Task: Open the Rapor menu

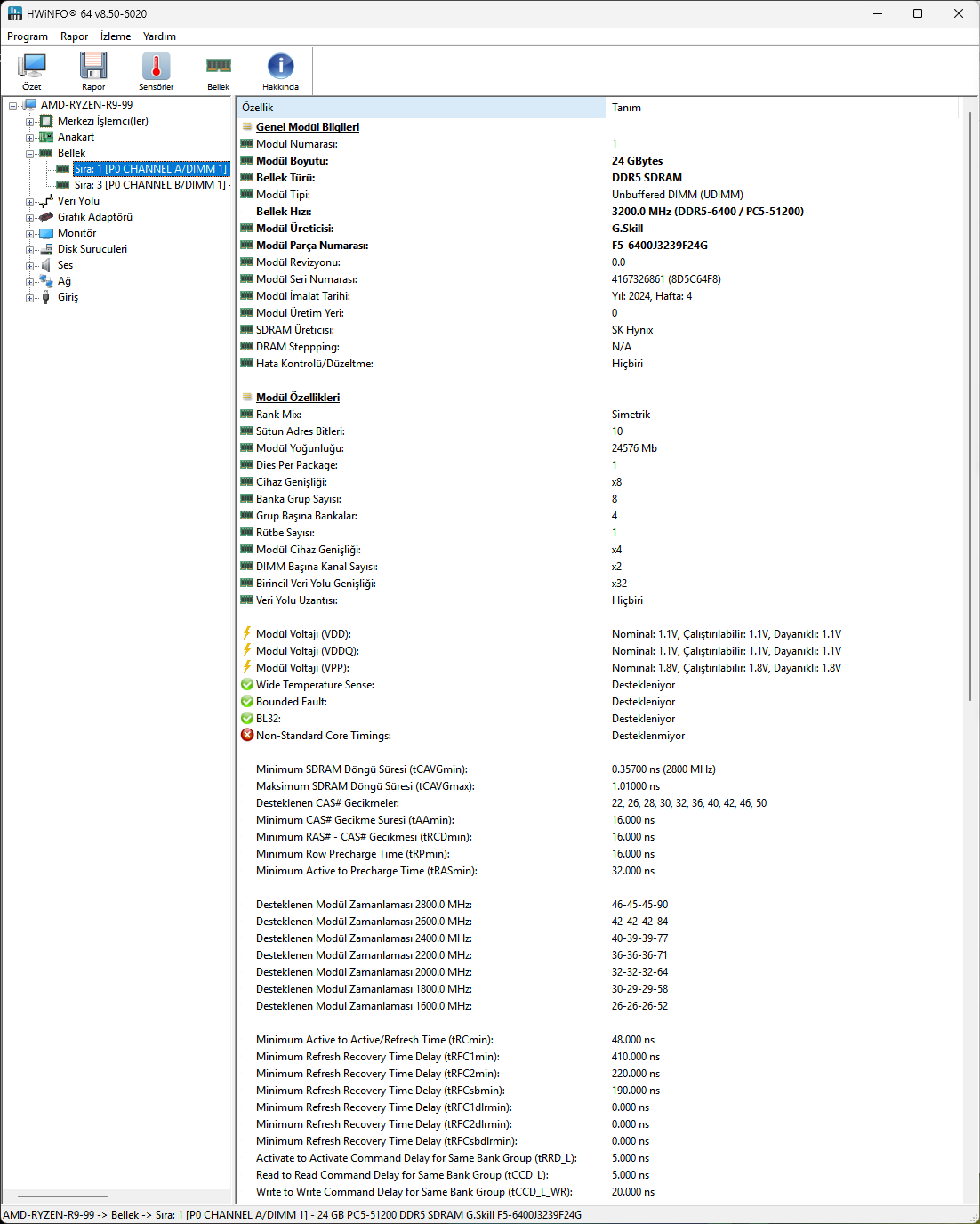Action: 74,36
